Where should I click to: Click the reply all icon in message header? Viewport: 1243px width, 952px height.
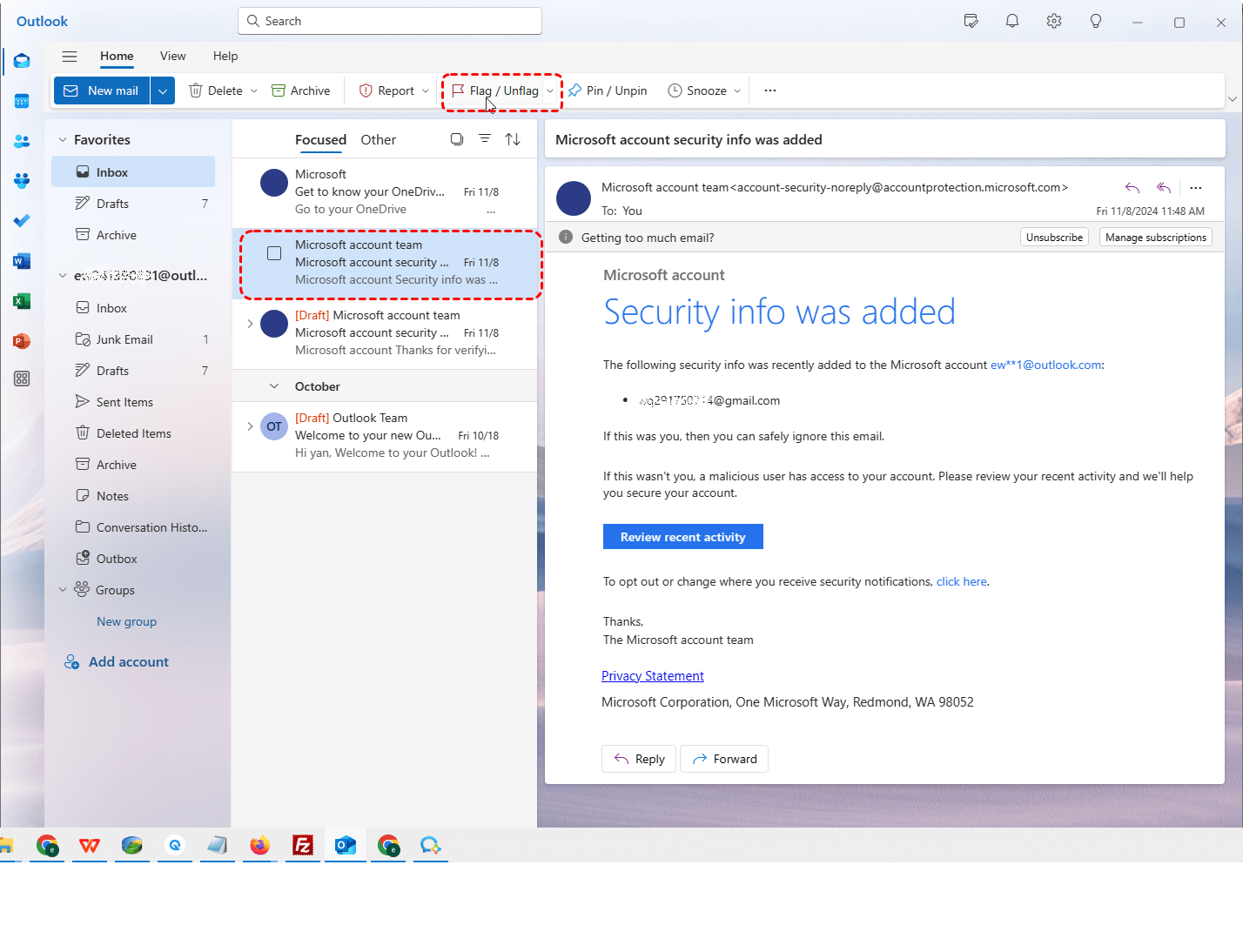click(1164, 187)
